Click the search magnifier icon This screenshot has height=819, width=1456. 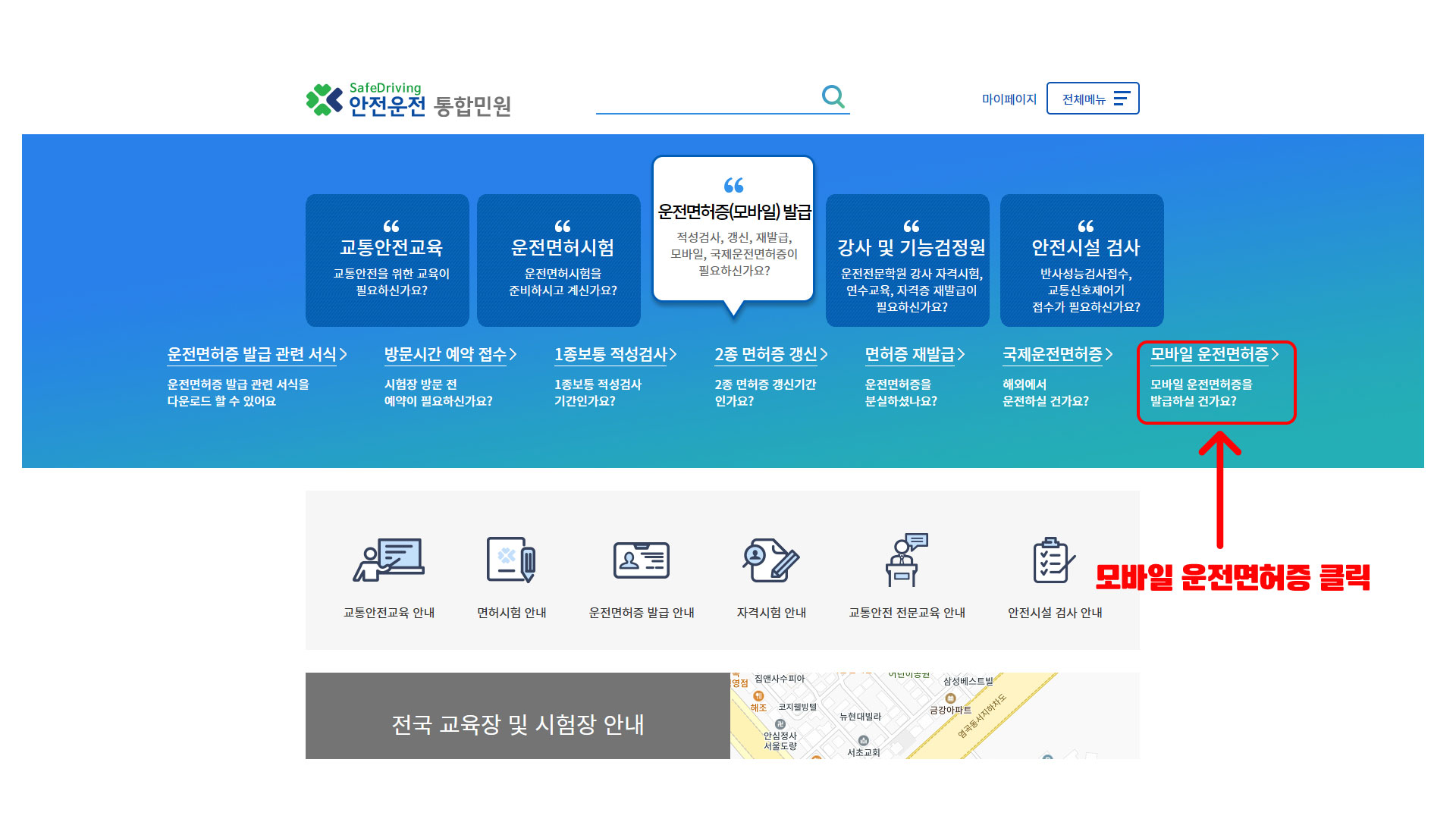click(833, 97)
